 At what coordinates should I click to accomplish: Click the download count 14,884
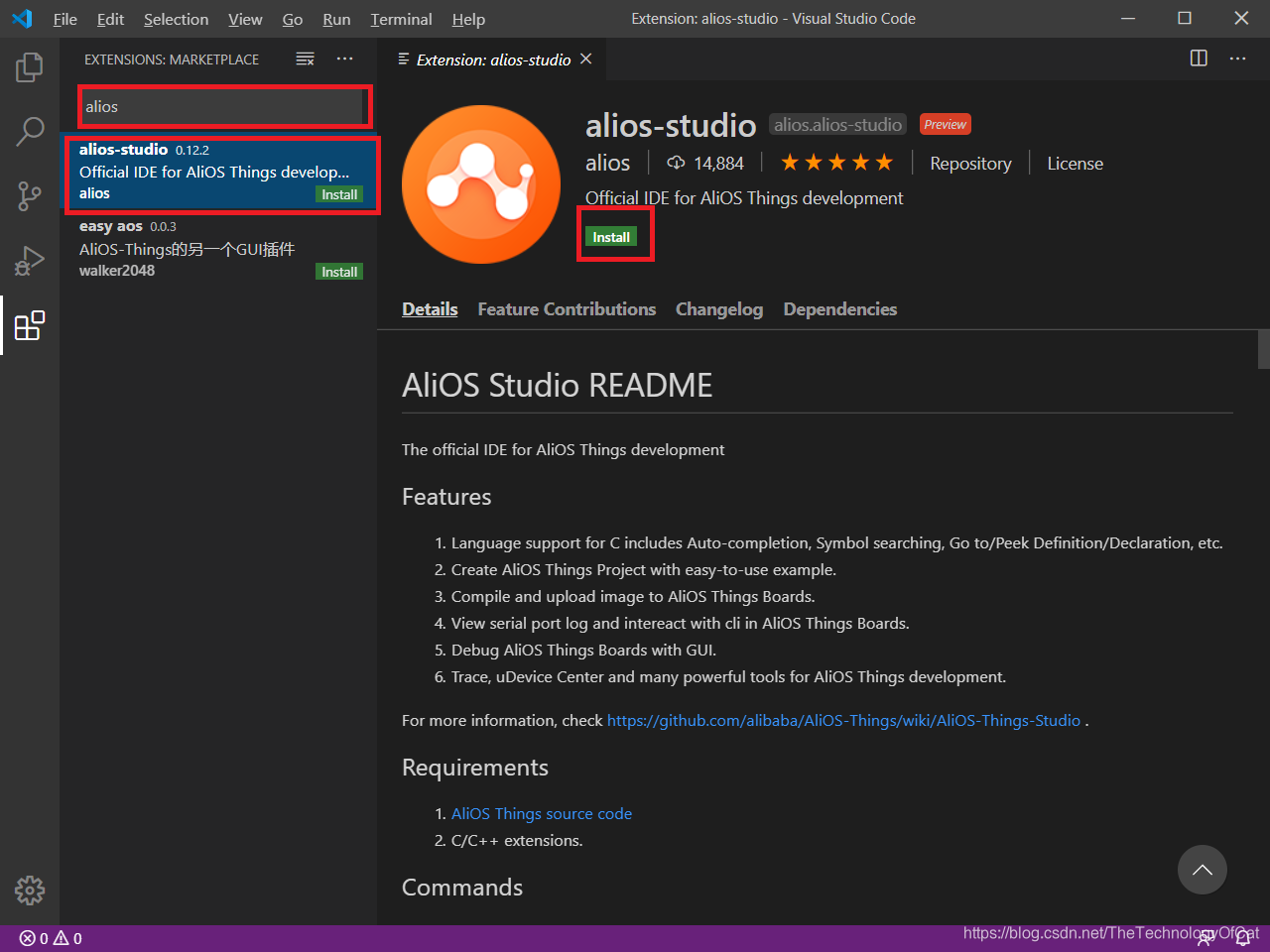click(x=705, y=164)
